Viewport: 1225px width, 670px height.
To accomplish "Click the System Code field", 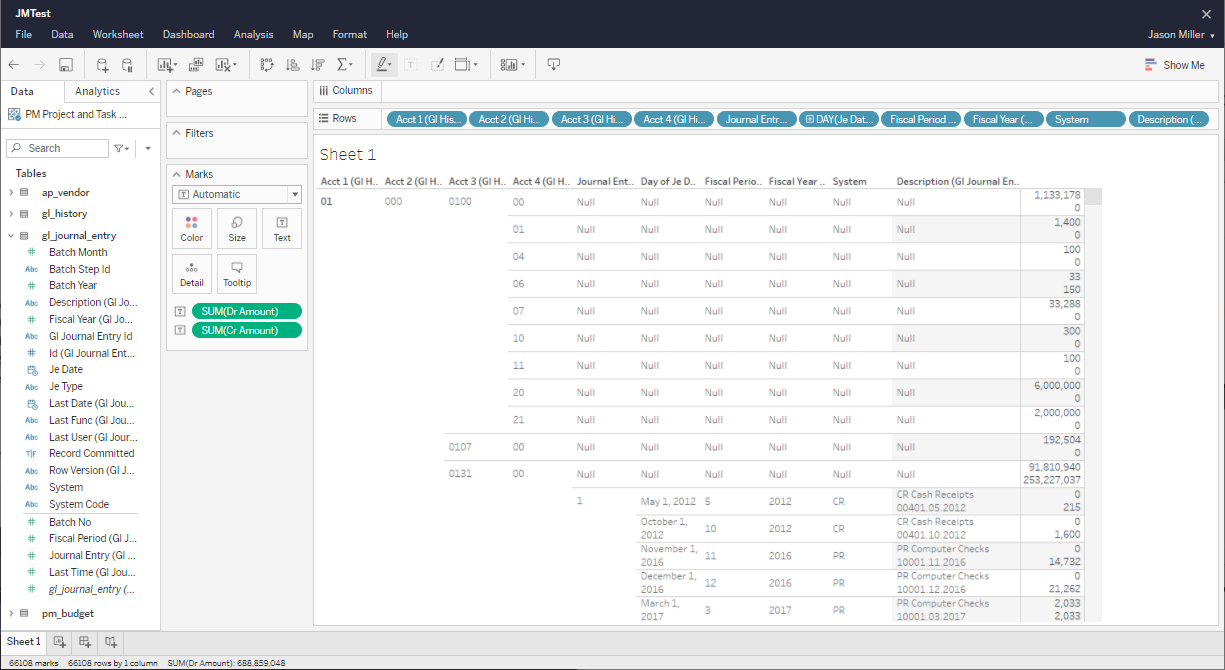I will 79,504.
